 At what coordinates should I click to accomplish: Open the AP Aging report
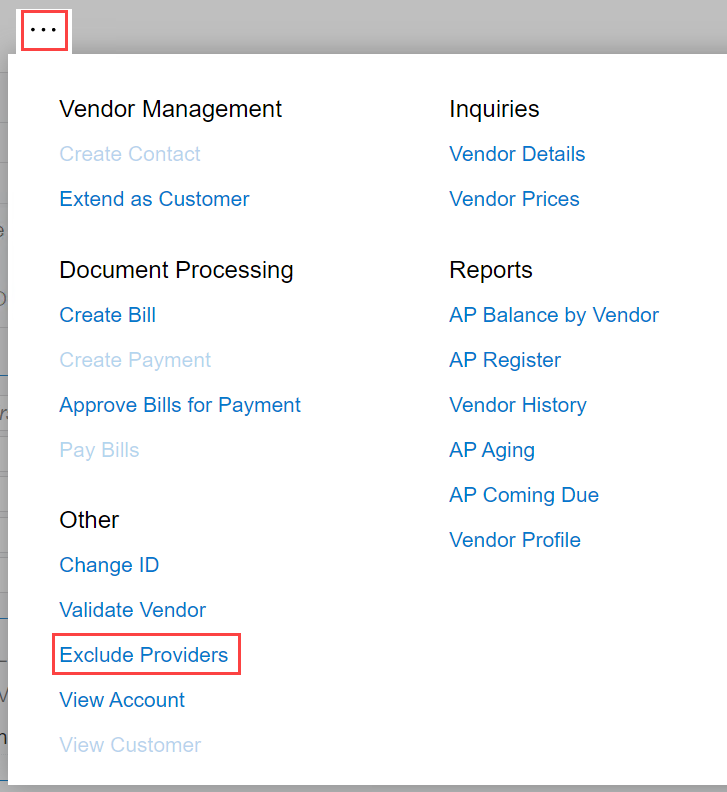(x=492, y=450)
